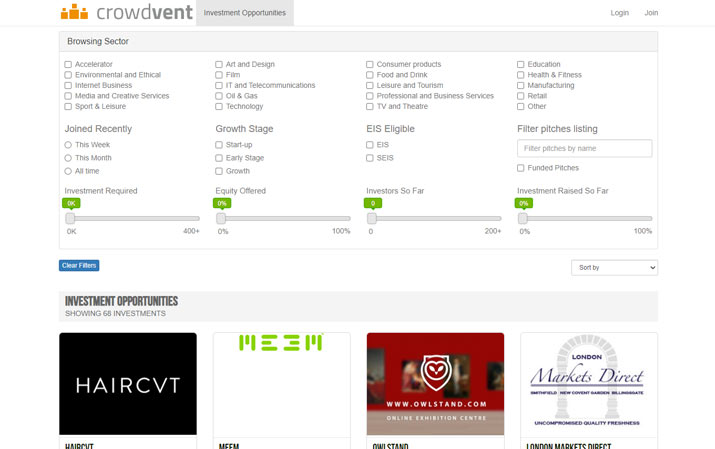Click the Browsing Sector panel heading

point(98,41)
